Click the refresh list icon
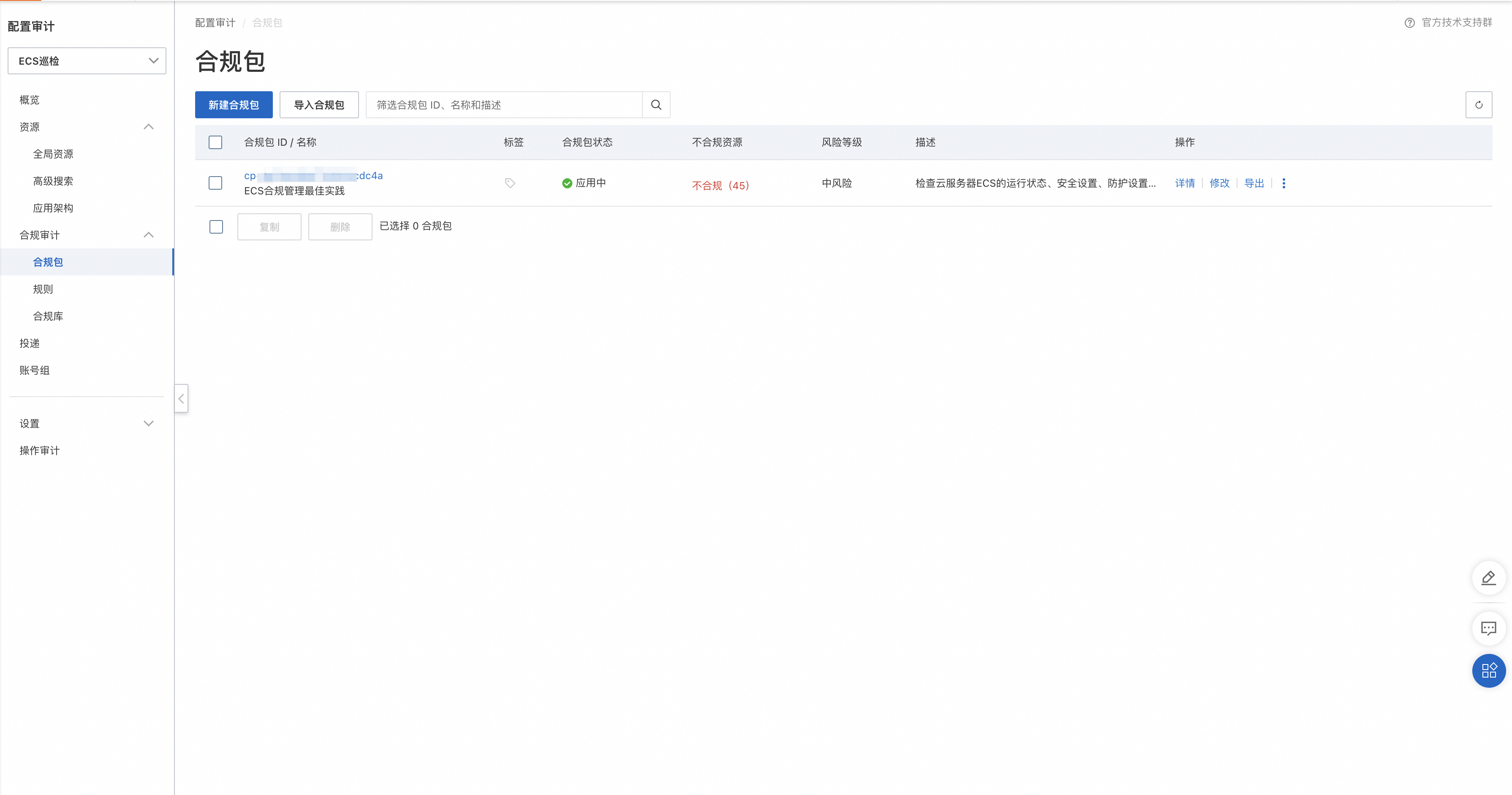Screen dimensions: 1512x795 pos(1478,105)
